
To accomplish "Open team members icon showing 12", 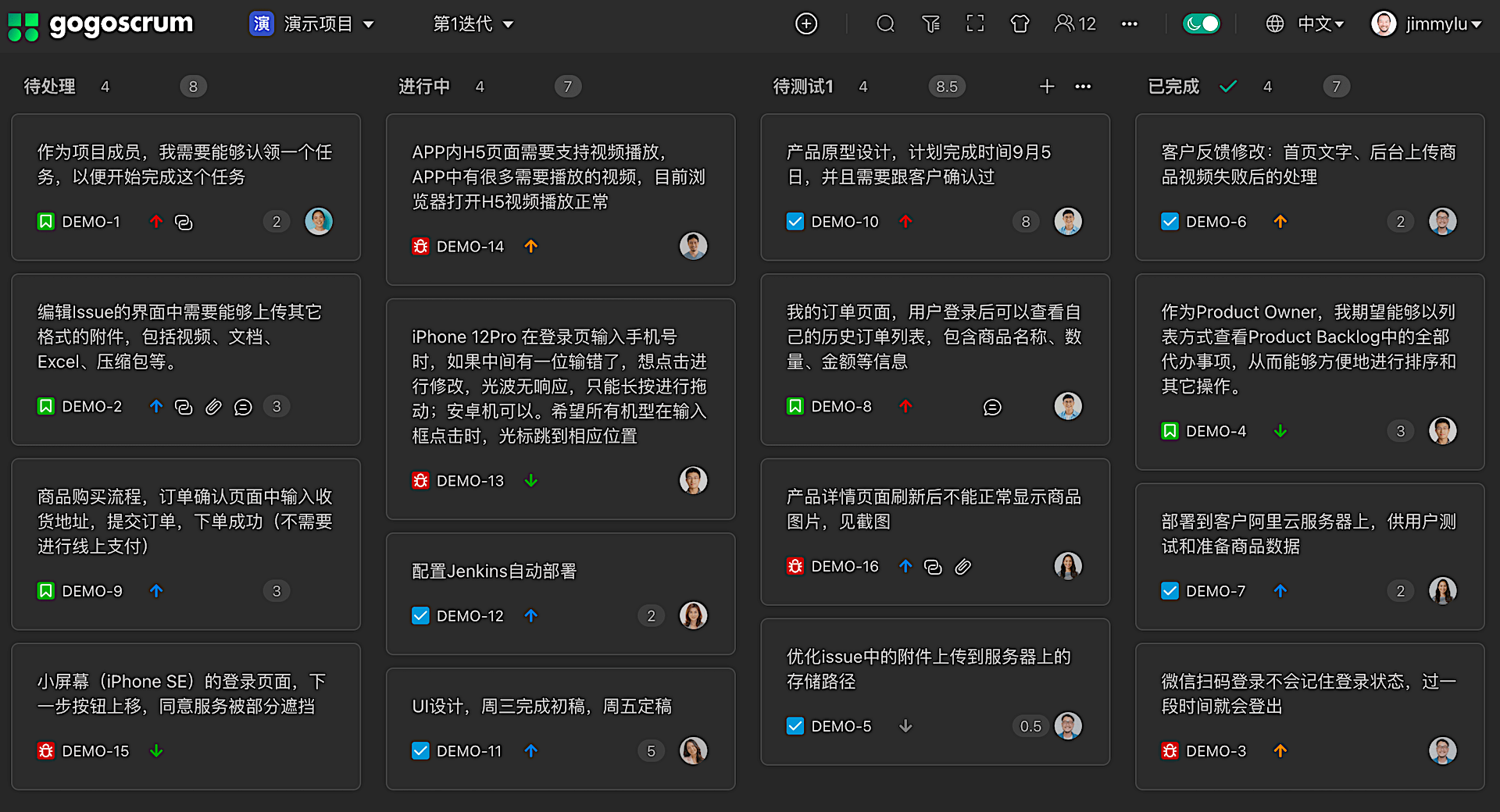I will 1075,24.
